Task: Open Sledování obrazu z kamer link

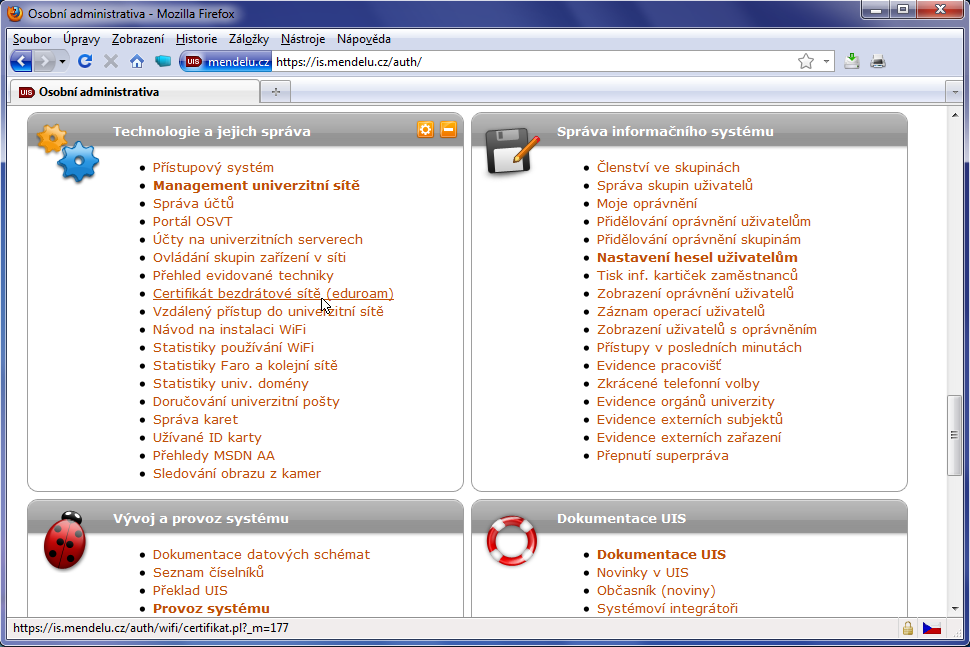Action: coord(237,474)
